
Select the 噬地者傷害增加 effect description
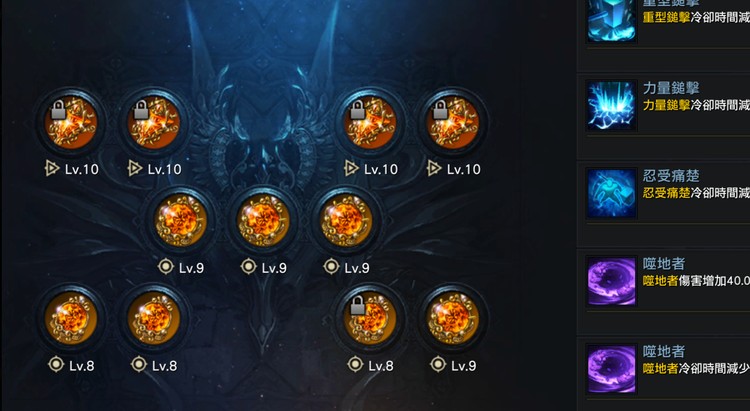click(x=696, y=281)
